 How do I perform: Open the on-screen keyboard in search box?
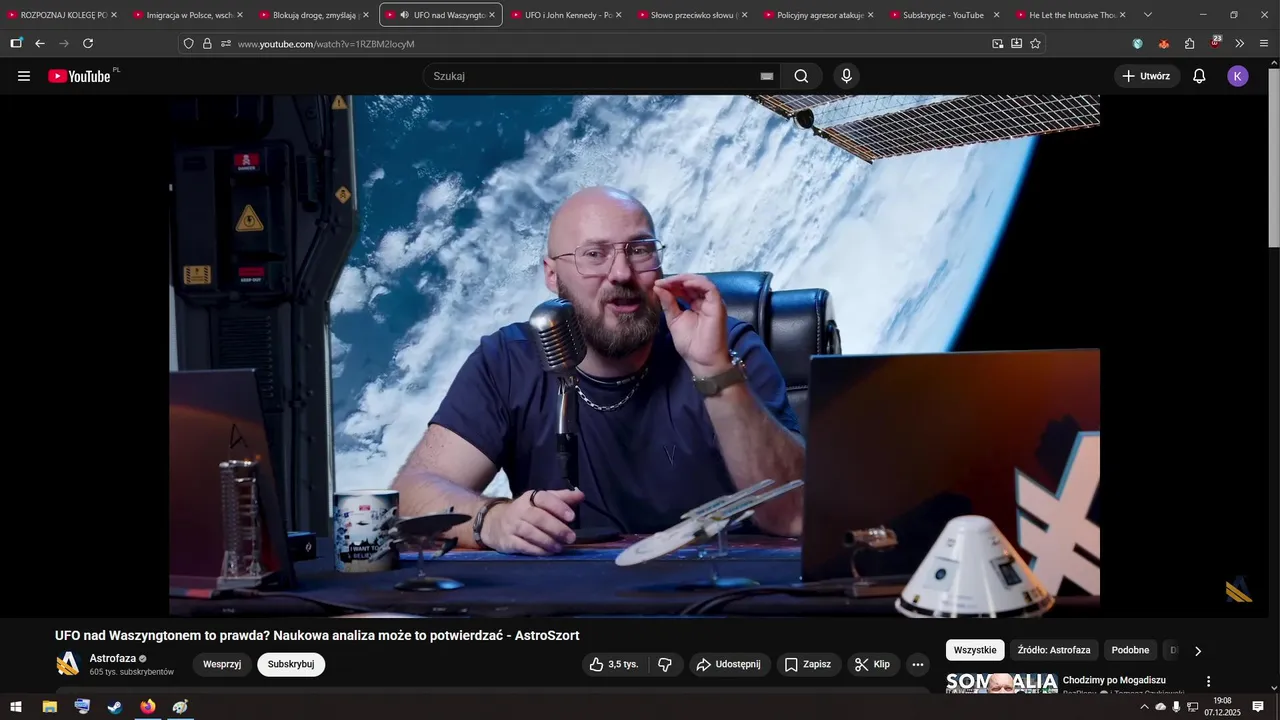pos(767,76)
